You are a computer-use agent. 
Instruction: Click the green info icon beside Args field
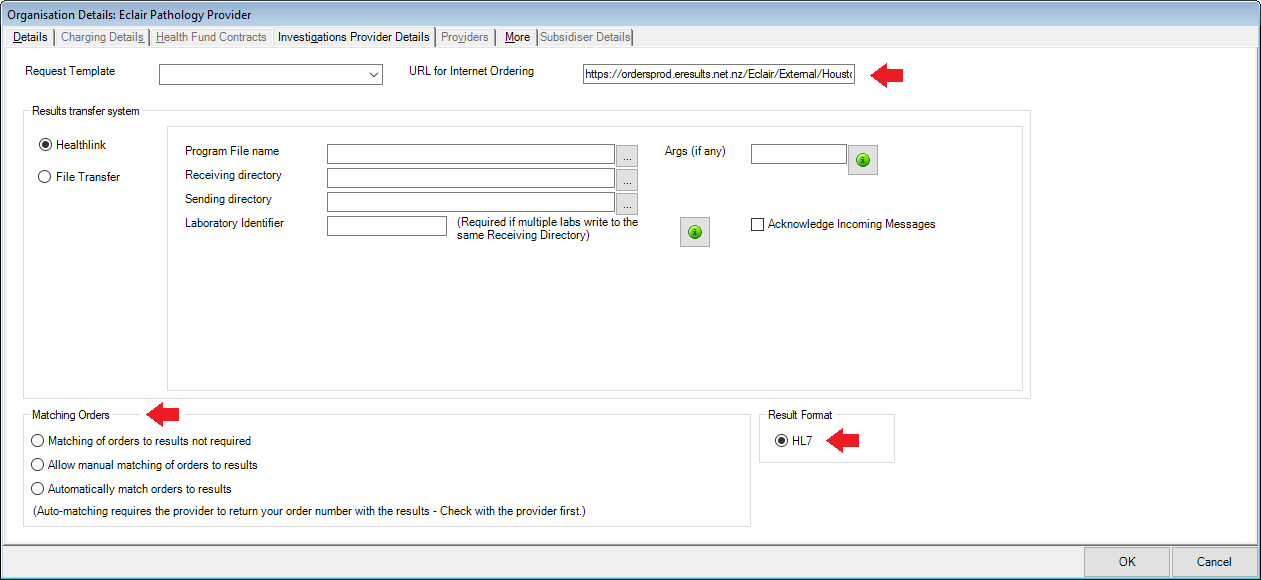[x=863, y=159]
